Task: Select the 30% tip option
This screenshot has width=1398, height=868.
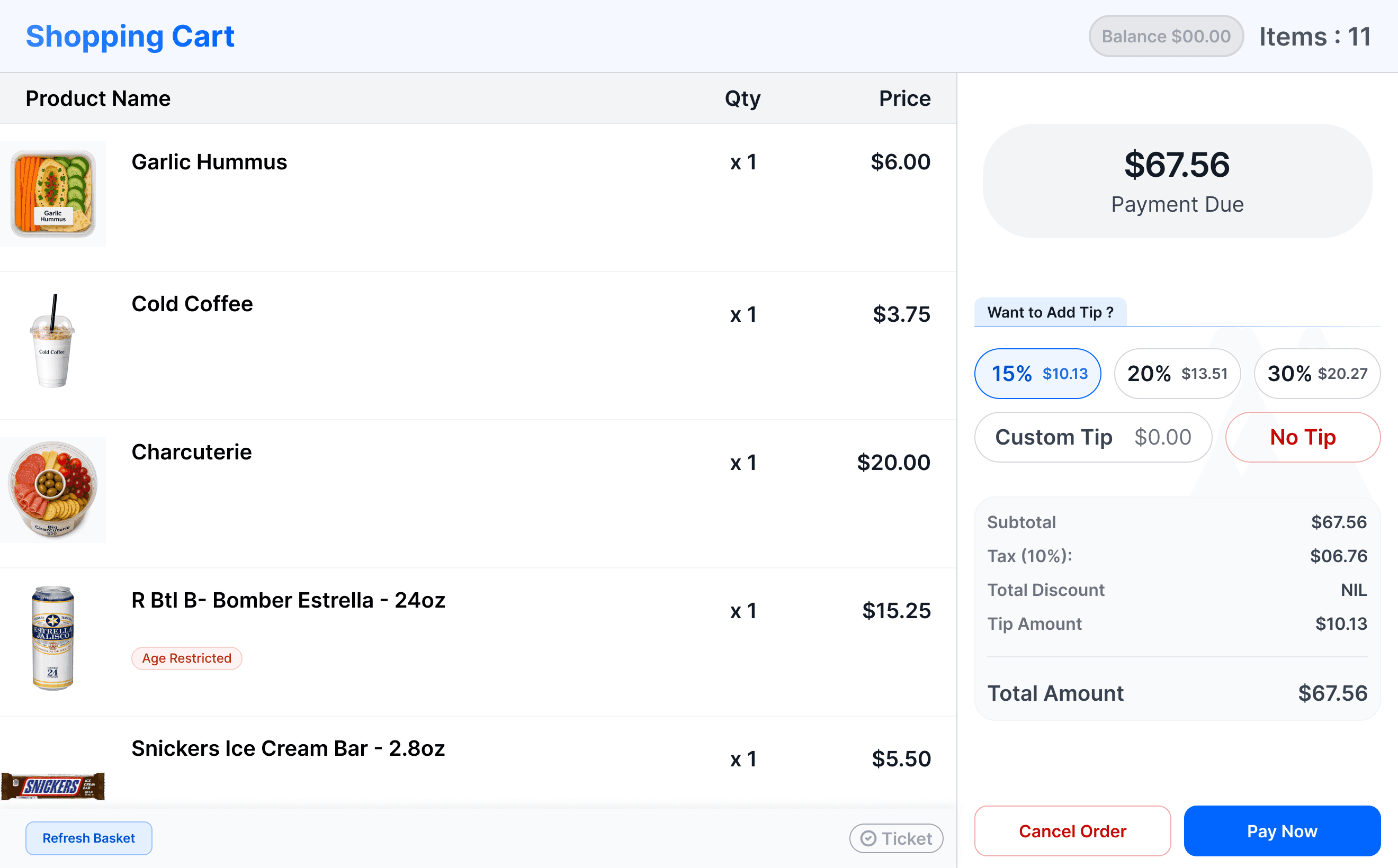Action: pos(1316,374)
